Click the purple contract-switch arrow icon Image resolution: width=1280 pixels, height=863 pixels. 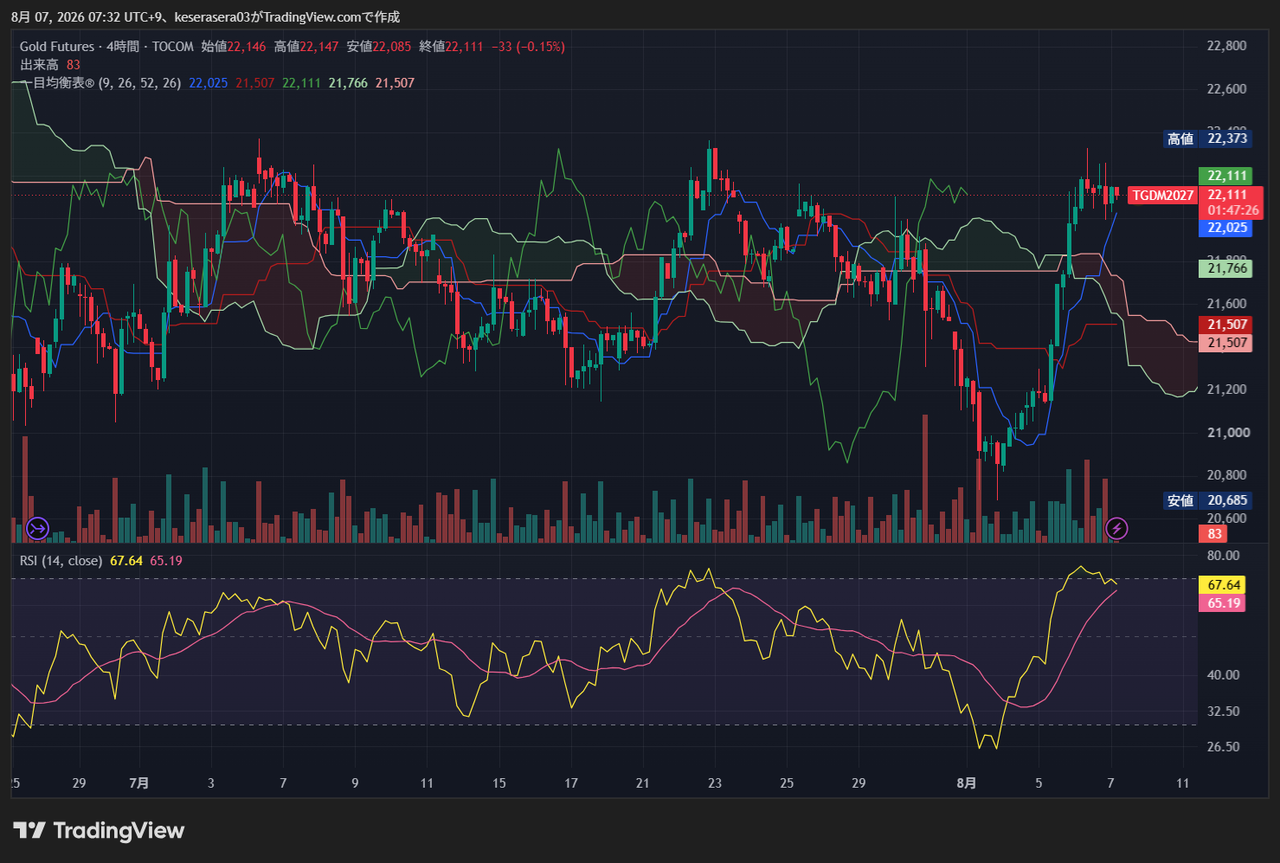(38, 527)
